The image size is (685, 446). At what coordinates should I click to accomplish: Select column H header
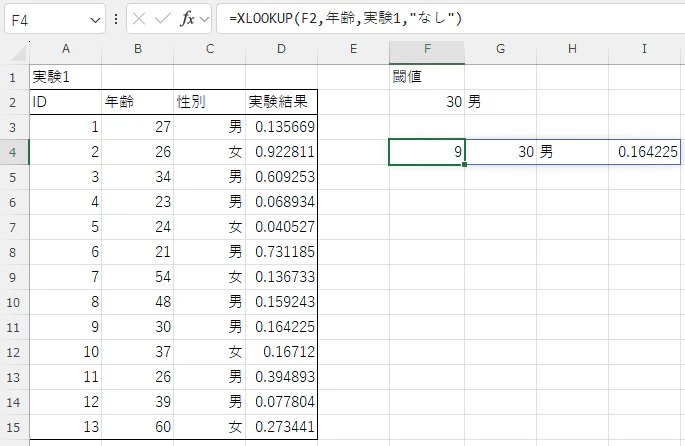coord(572,49)
